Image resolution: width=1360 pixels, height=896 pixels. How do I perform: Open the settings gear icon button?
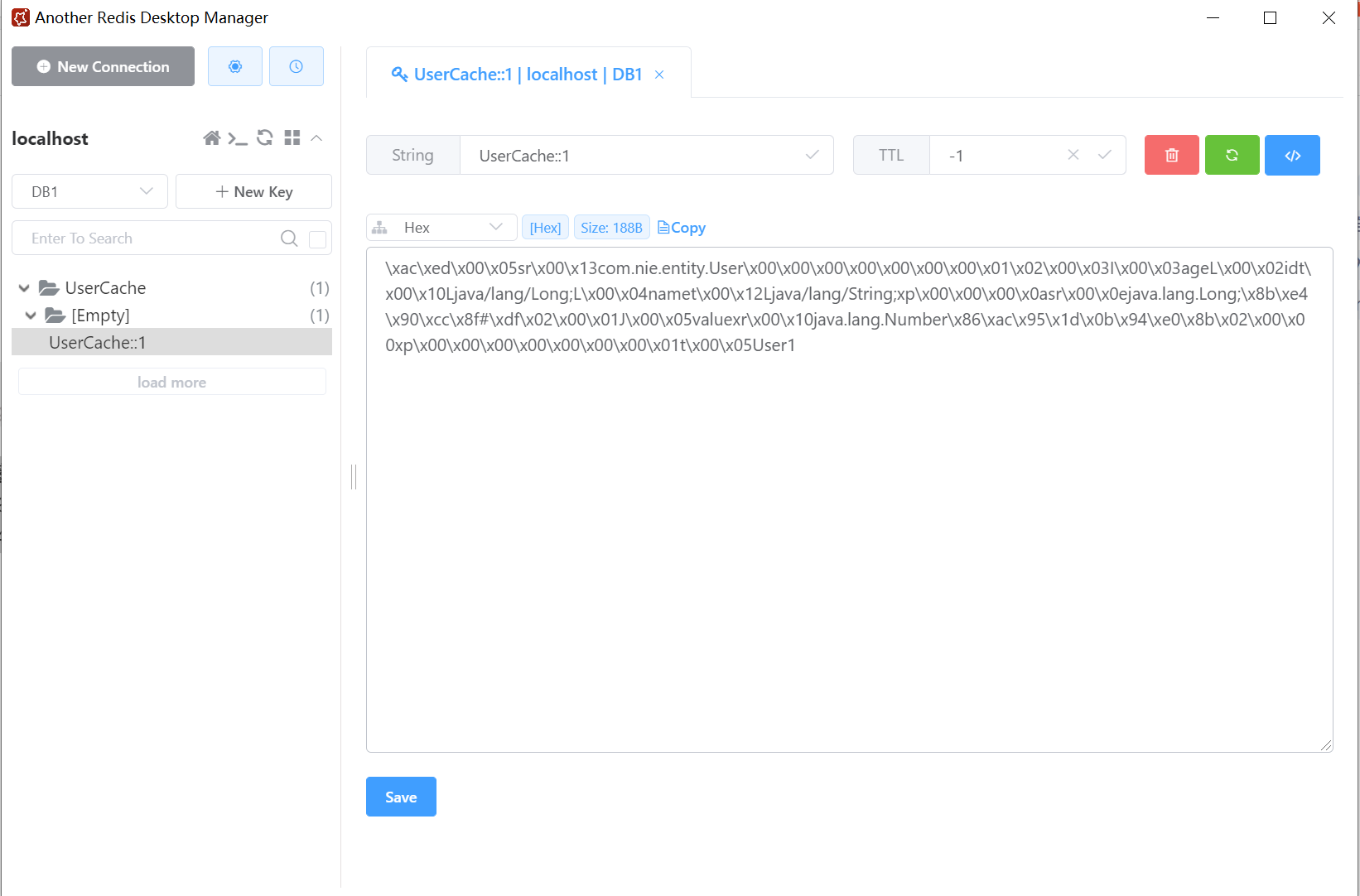point(235,66)
